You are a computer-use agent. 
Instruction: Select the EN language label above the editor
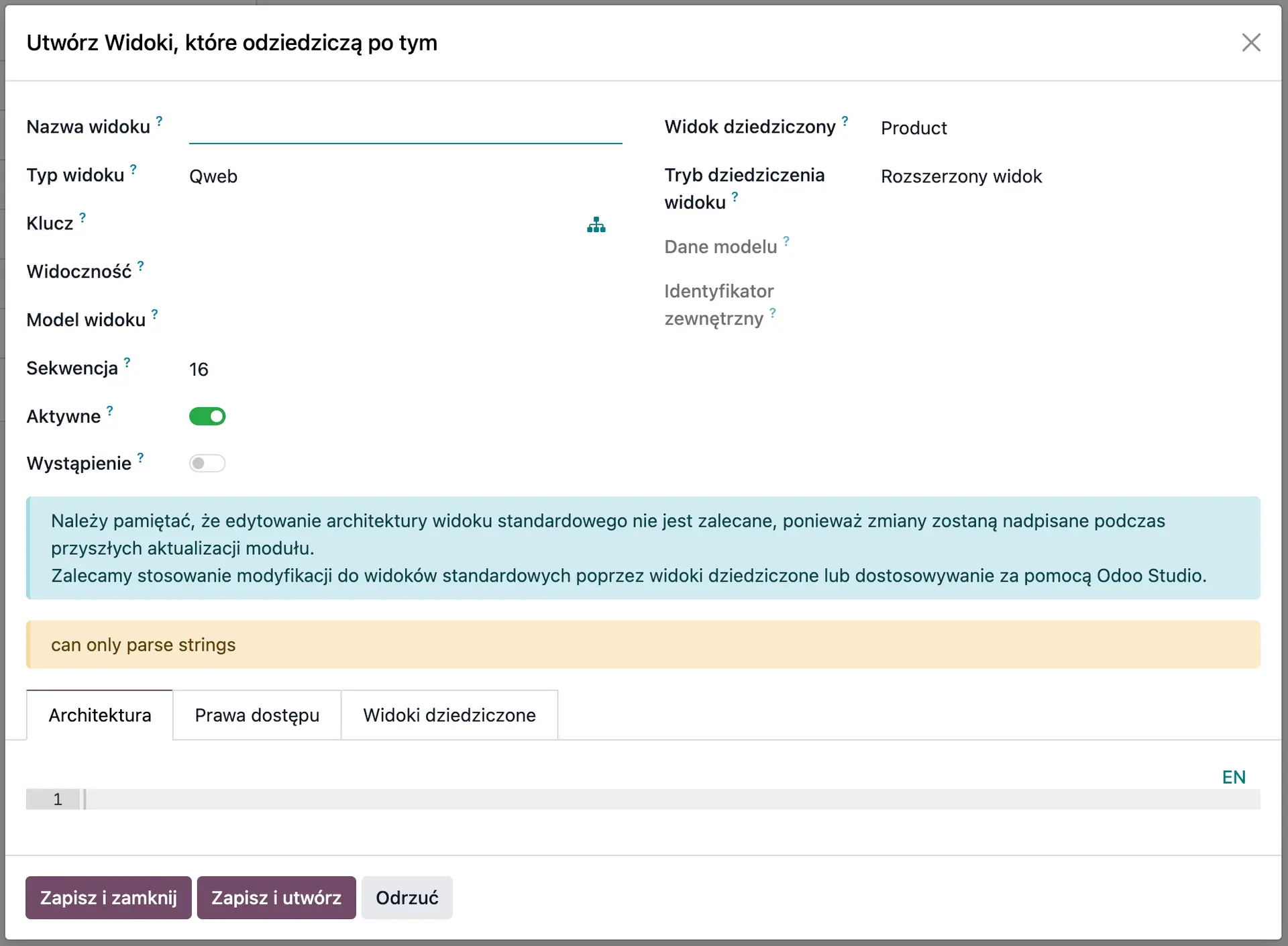(1233, 777)
